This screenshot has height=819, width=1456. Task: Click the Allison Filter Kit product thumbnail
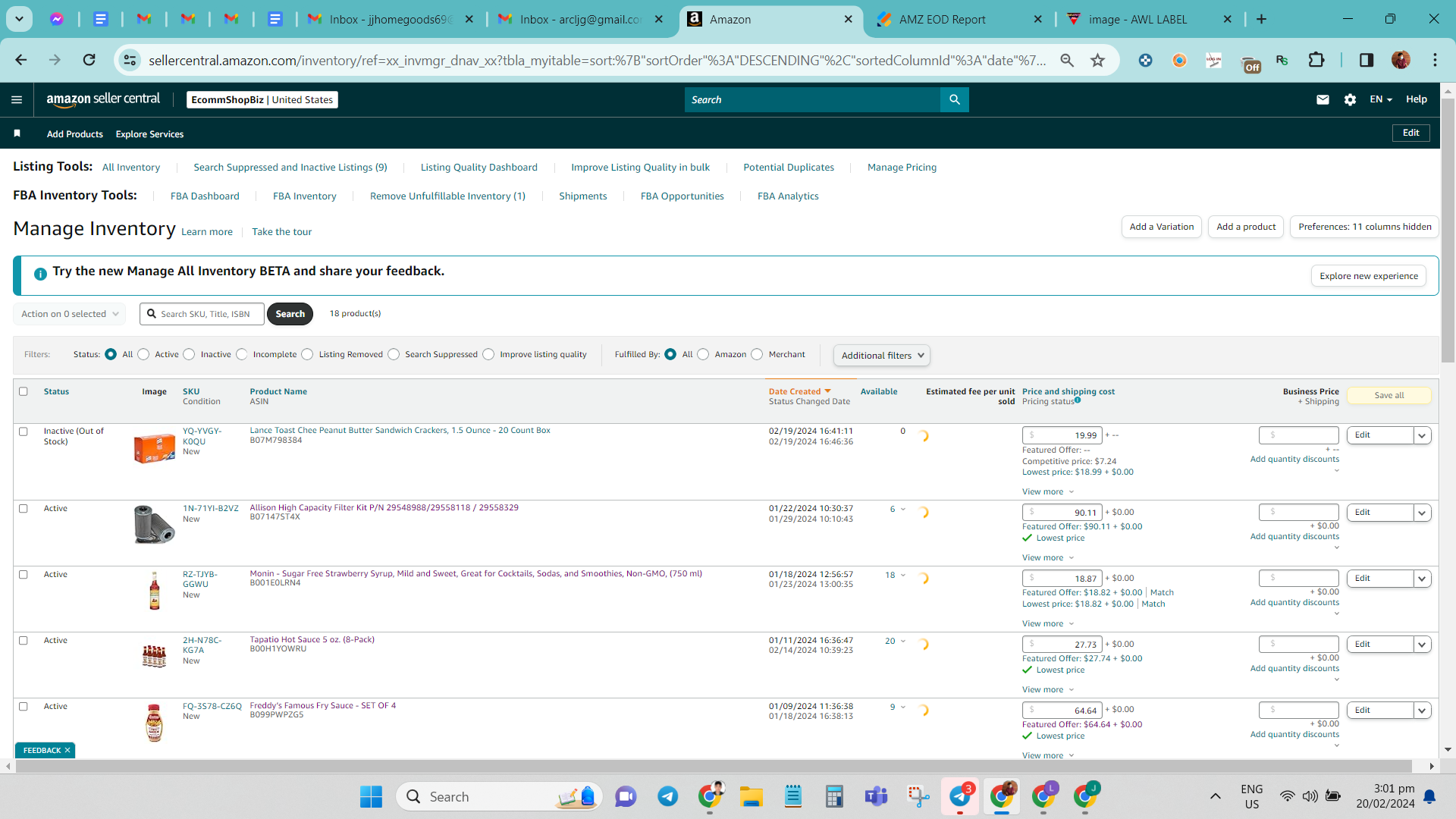154,524
